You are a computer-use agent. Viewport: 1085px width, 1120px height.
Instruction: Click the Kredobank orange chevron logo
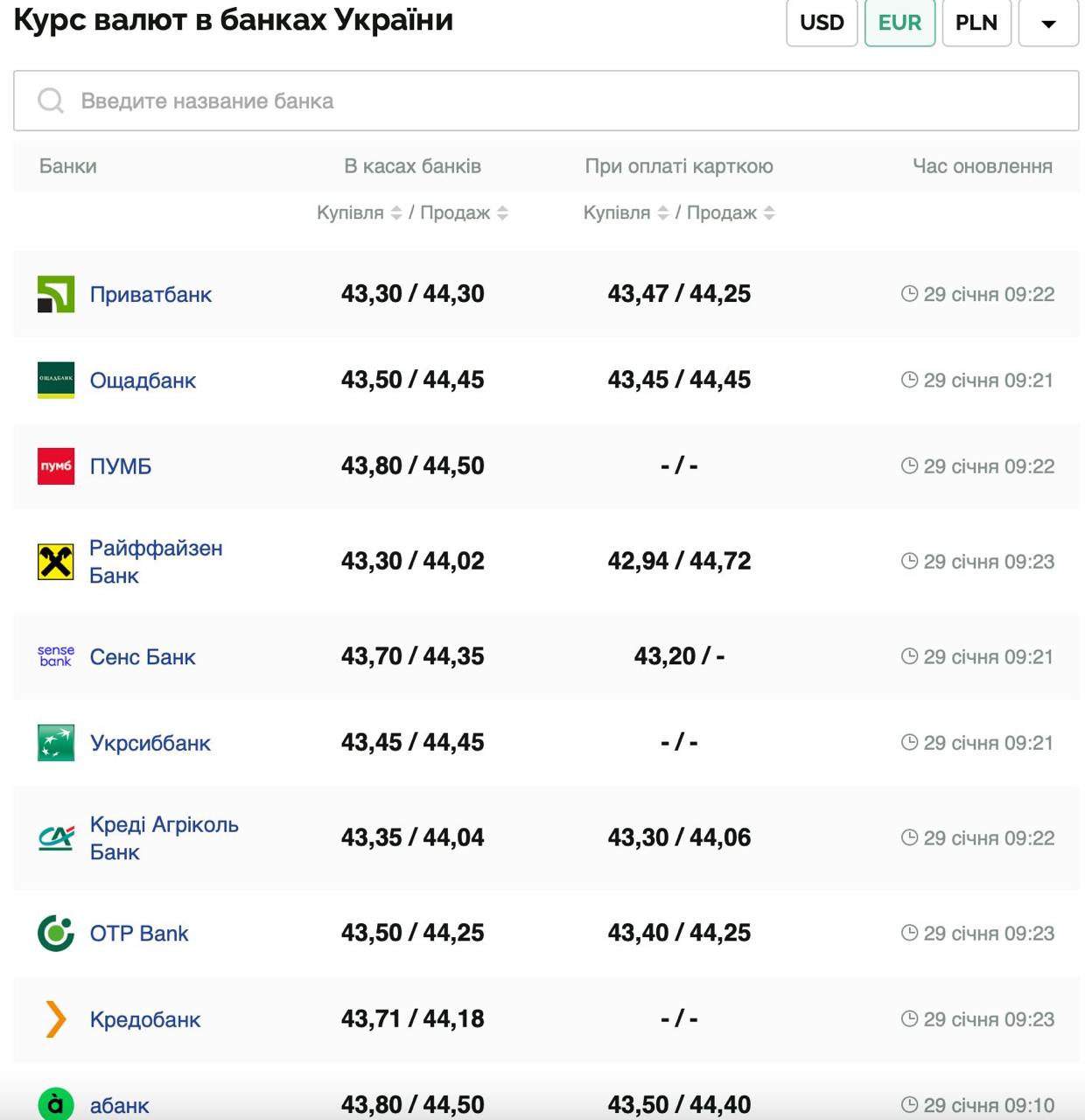(x=55, y=1019)
